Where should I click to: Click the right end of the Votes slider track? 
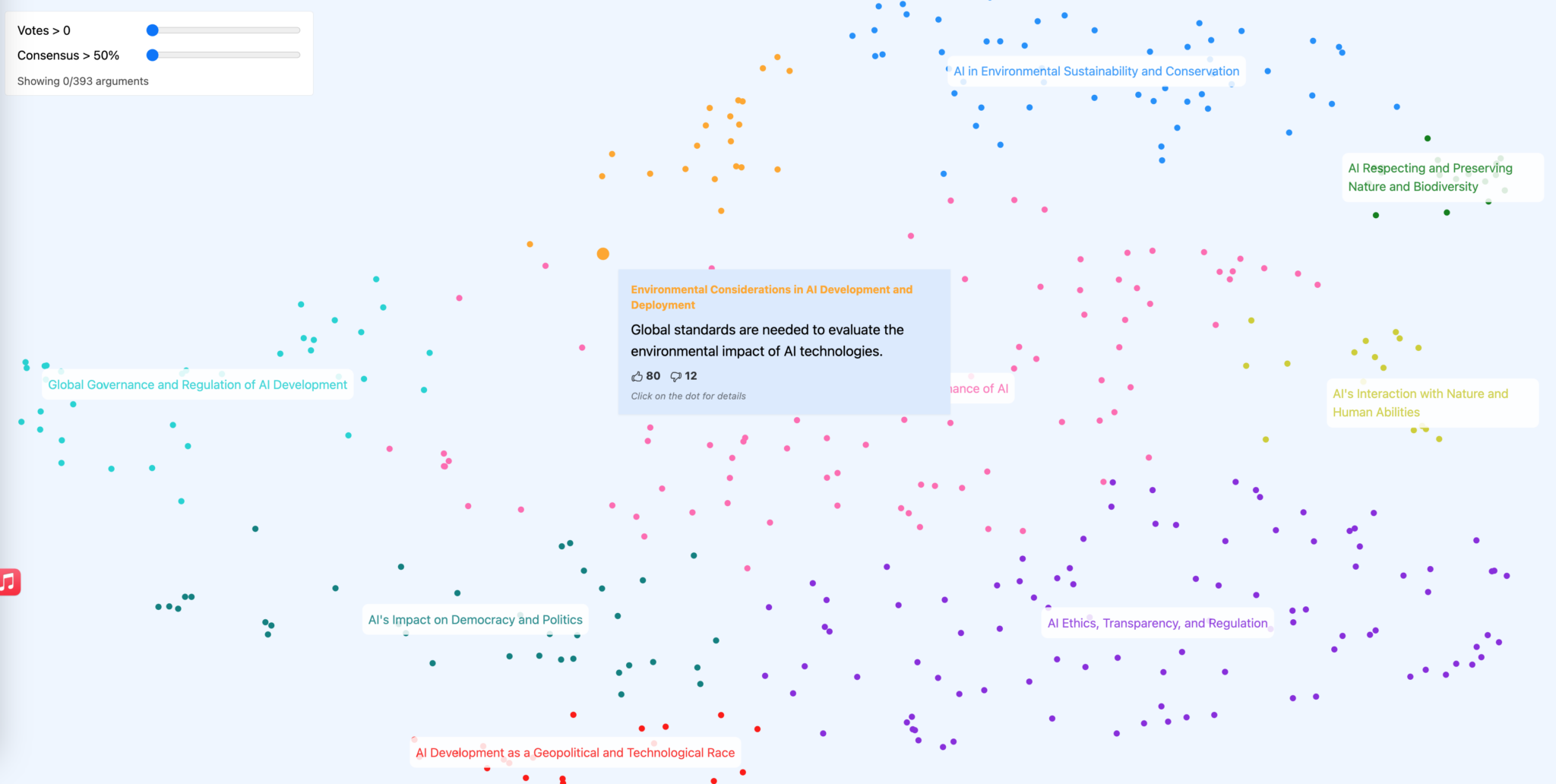pyautogui.click(x=298, y=30)
